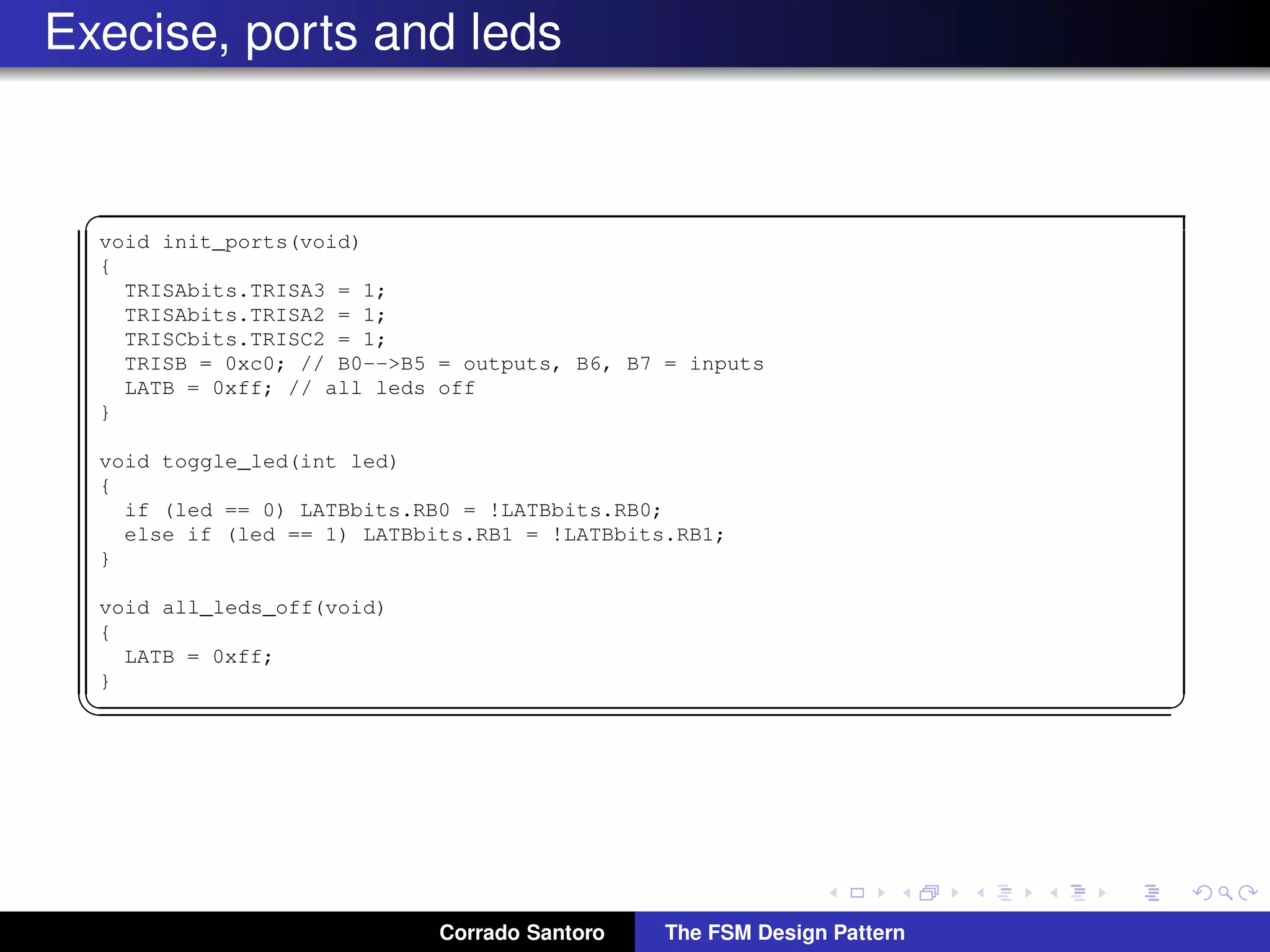Go to next subsection arrow

(1029, 892)
